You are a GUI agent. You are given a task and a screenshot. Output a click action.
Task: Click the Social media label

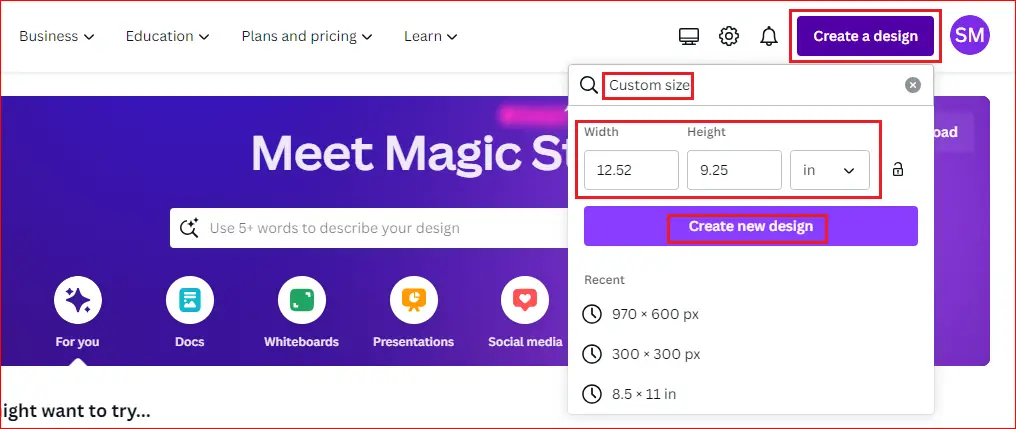[525, 342]
